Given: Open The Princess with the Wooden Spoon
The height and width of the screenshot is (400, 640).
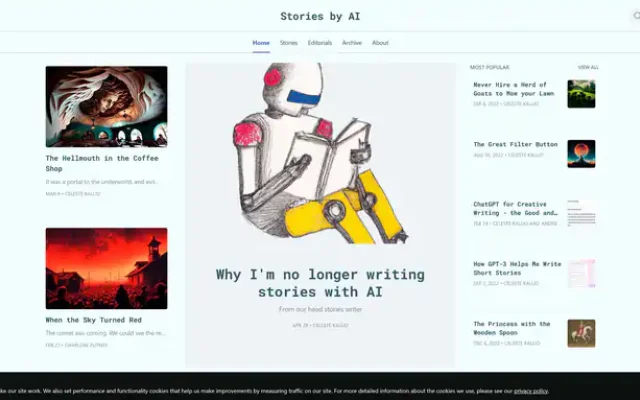Looking at the screenshot, I should [512, 328].
